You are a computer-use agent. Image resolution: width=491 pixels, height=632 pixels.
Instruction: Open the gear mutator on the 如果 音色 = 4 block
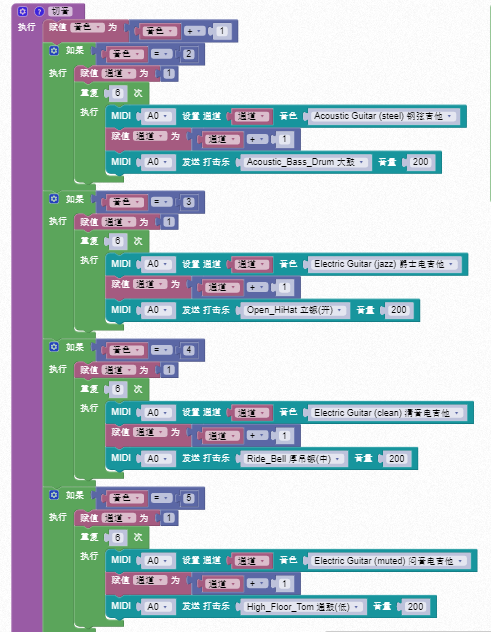point(54,347)
